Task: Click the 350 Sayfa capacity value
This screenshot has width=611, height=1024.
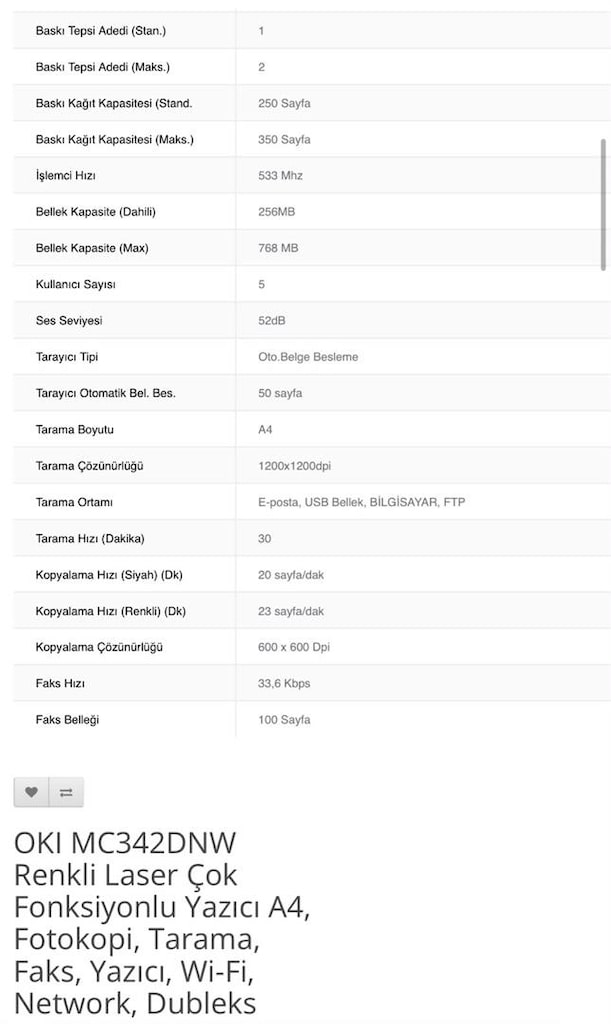Action: tap(284, 139)
